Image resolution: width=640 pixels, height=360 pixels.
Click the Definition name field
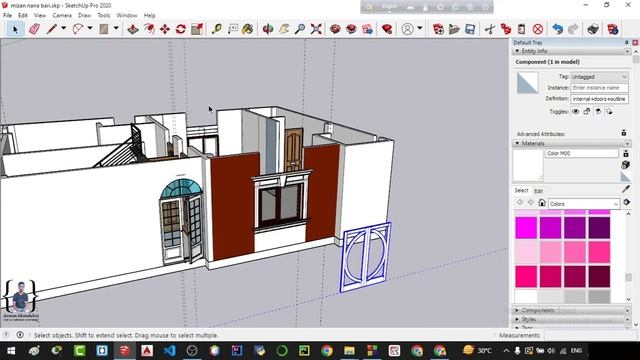click(599, 99)
